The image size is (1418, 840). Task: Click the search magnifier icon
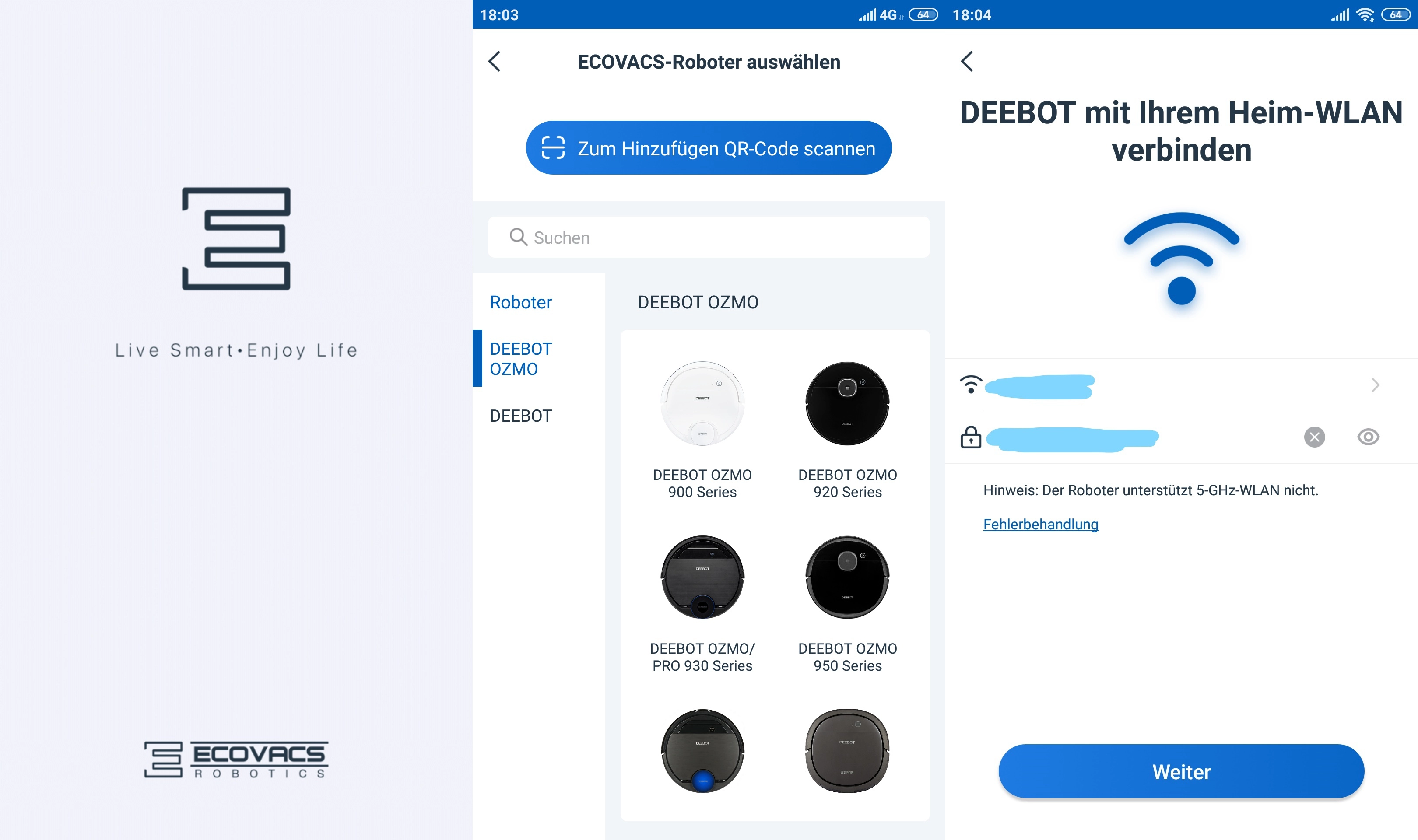coord(518,237)
